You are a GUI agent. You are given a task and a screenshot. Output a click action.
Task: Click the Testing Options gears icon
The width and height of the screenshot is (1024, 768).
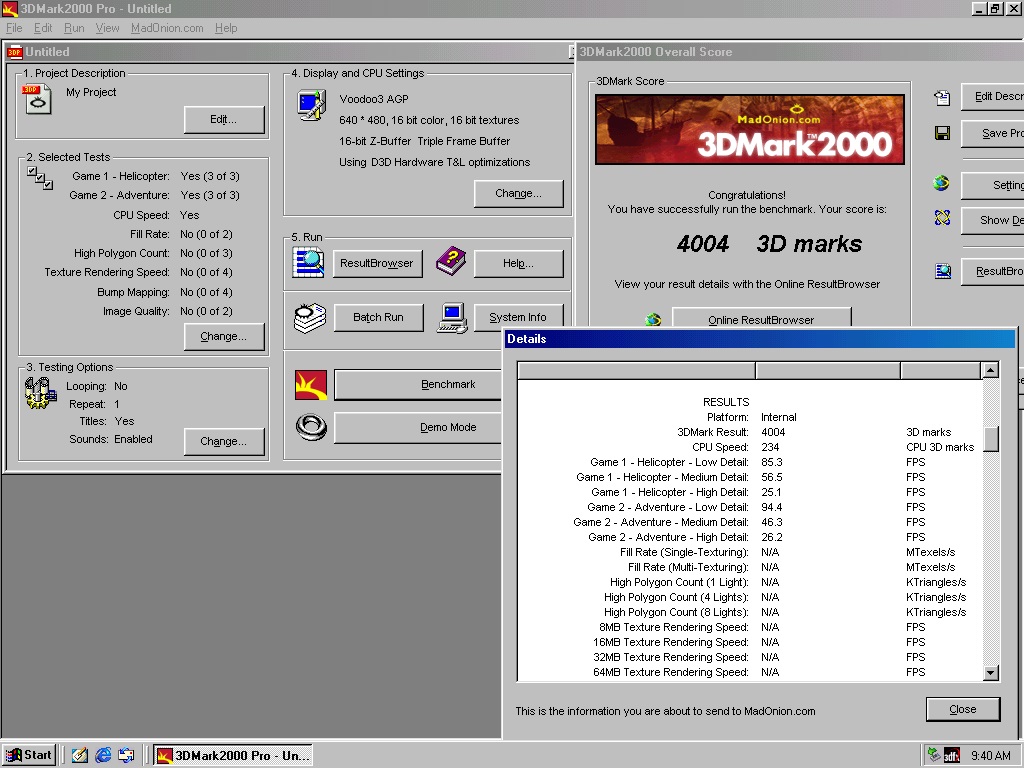pos(40,392)
